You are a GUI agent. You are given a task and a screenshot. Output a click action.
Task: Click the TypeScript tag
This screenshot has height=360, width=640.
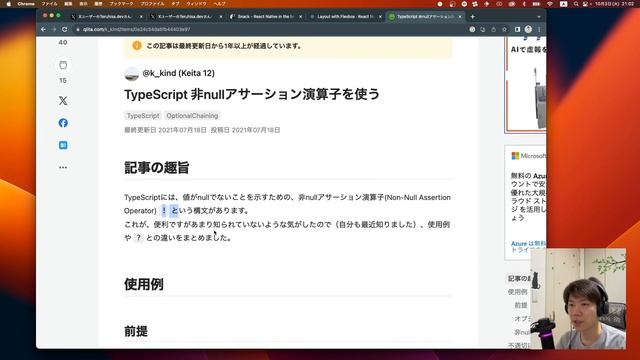tap(143, 116)
